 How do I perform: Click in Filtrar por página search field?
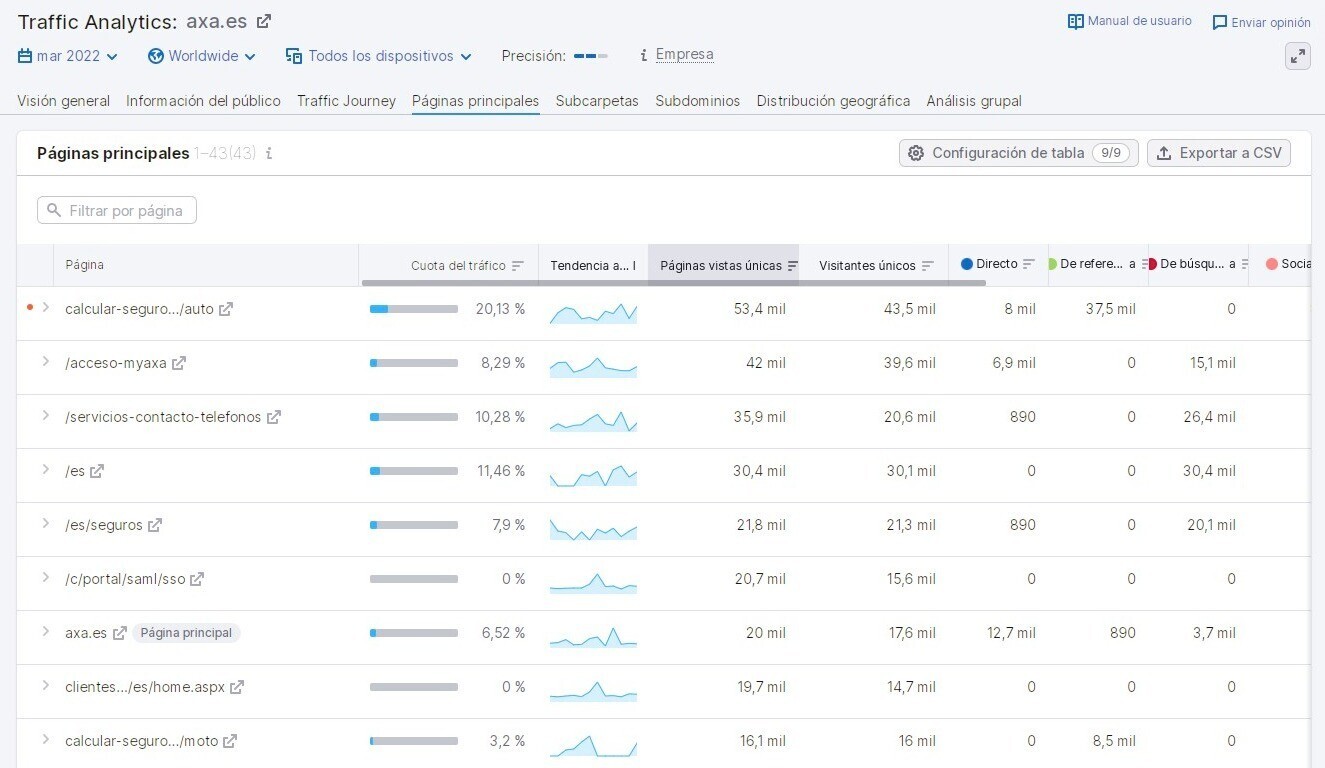point(117,210)
